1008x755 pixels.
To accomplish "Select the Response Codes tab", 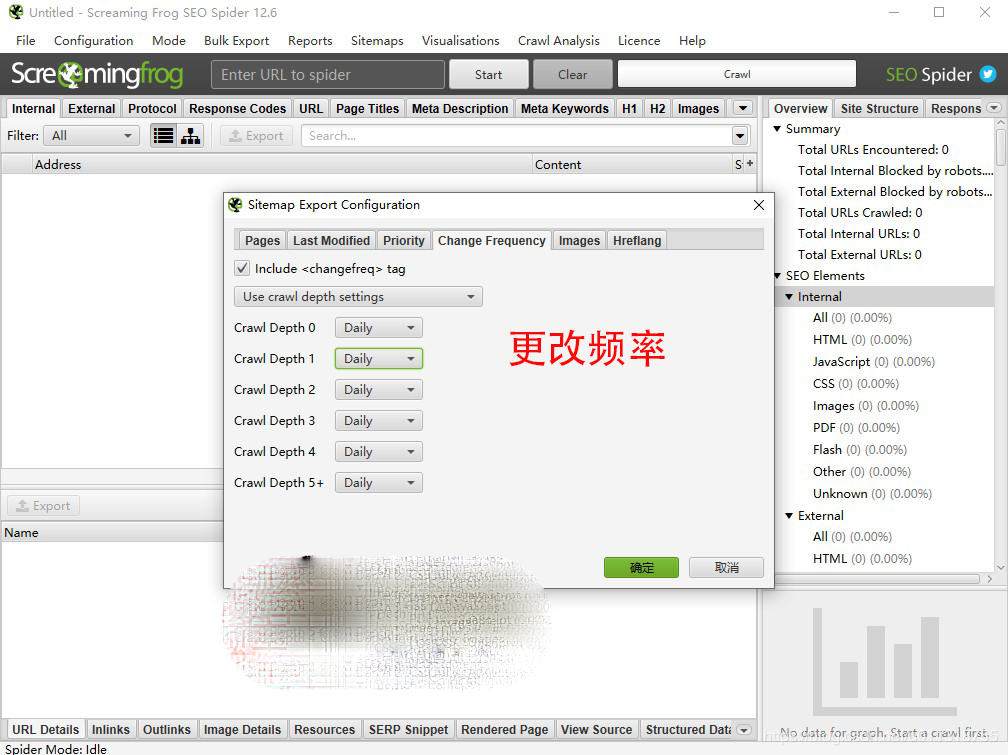I will 237,108.
